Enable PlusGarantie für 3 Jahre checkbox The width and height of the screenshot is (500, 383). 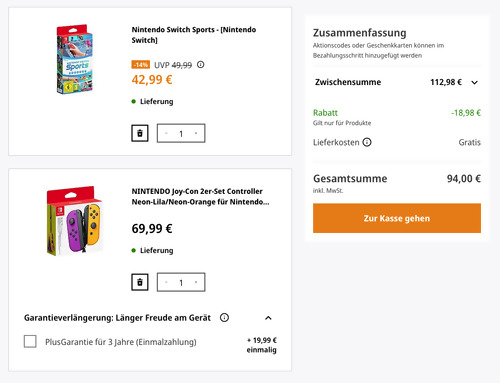tap(30, 341)
